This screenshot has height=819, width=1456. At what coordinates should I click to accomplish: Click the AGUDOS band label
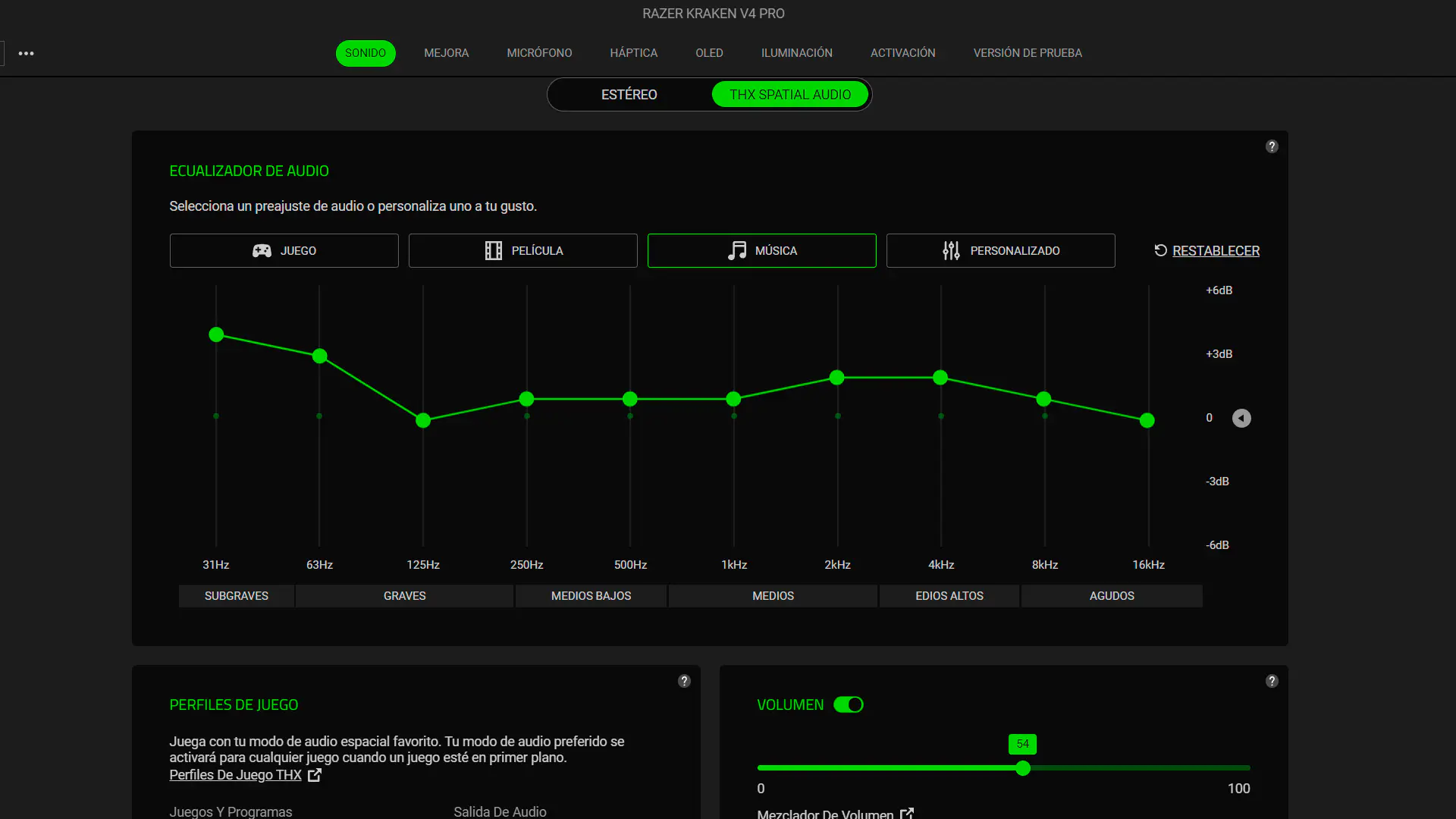tap(1112, 596)
